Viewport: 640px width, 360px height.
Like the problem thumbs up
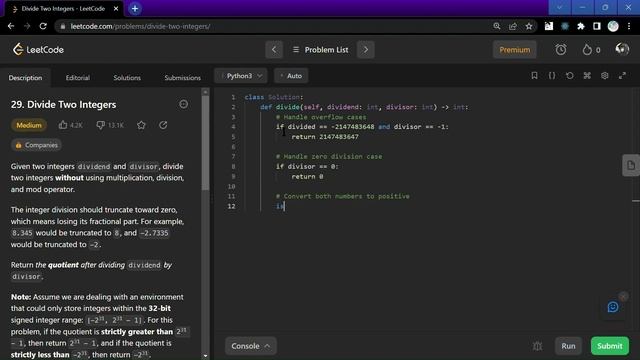63,125
